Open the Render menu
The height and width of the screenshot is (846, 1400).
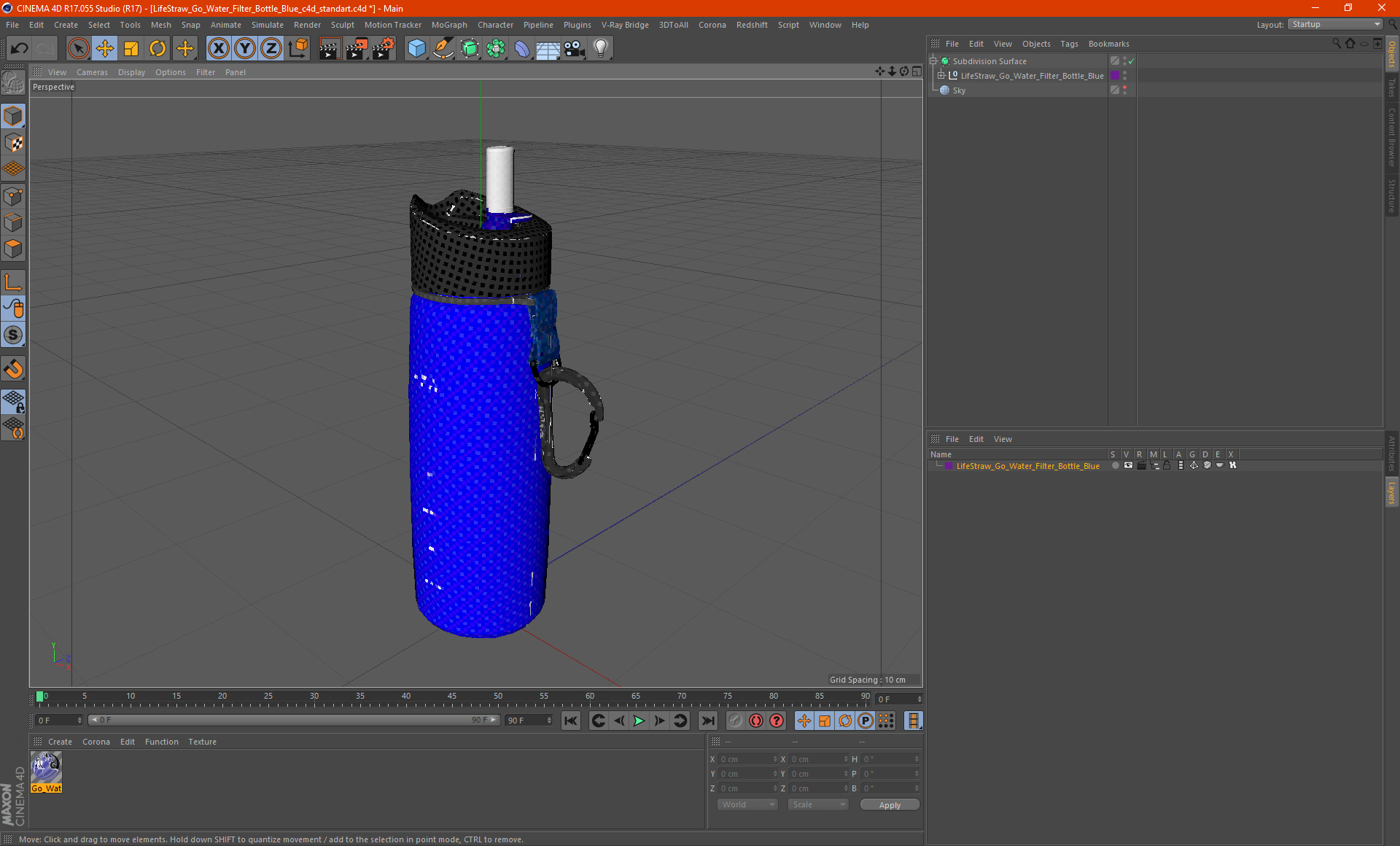click(x=307, y=25)
